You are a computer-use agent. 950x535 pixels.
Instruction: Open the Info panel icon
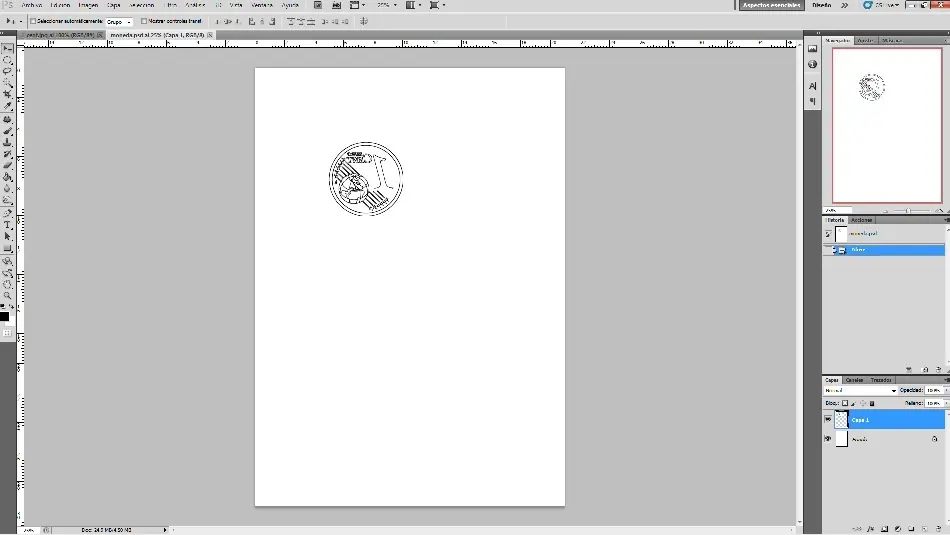pyautogui.click(x=812, y=64)
